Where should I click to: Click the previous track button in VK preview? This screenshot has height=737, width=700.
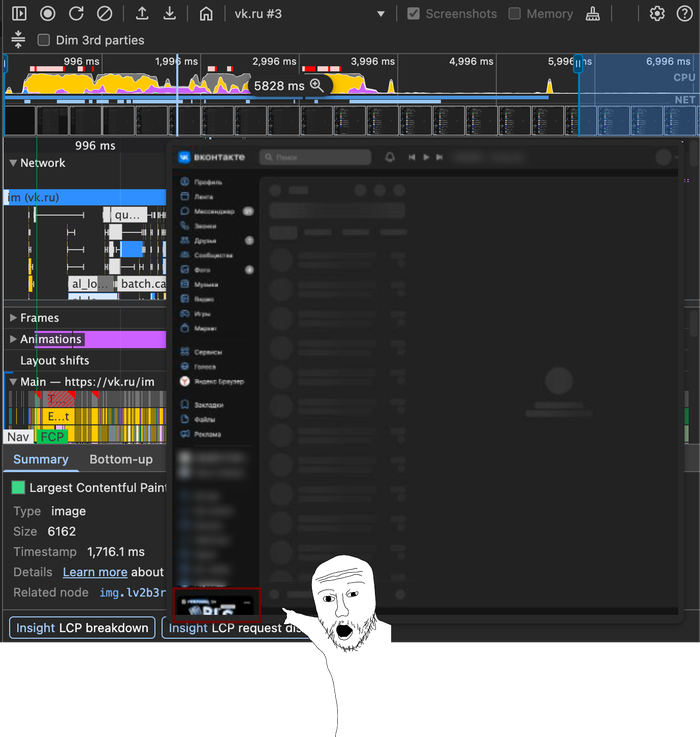click(412, 157)
